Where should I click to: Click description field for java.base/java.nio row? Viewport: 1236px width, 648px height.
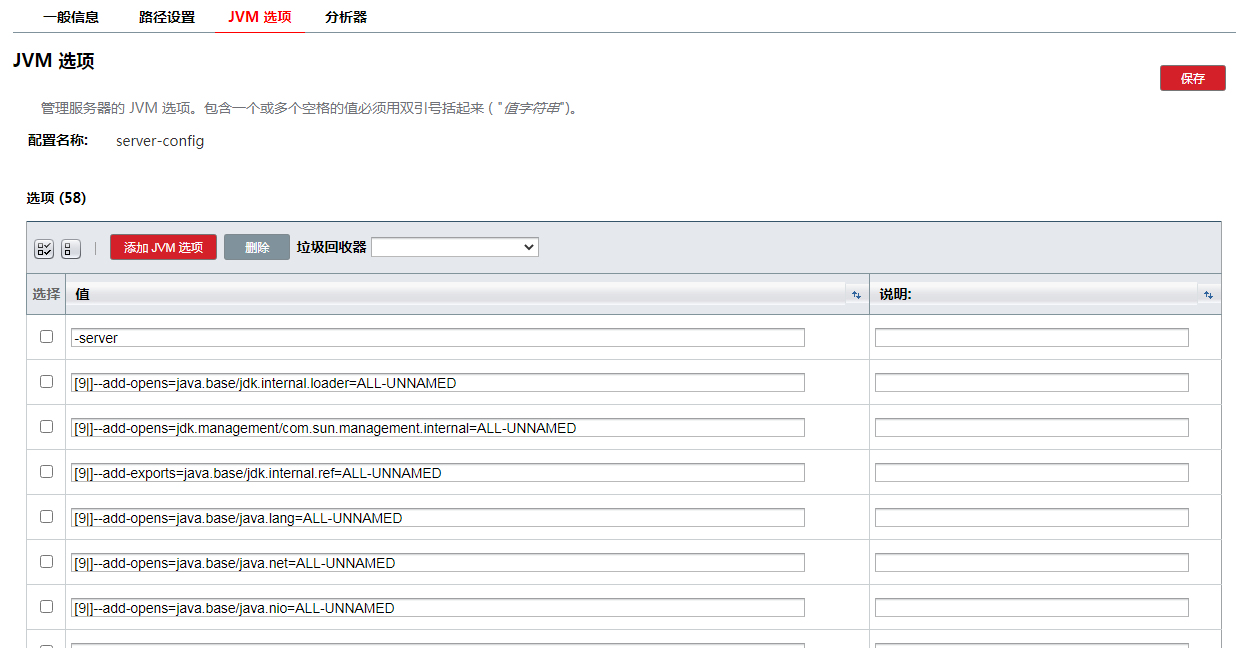pos(1031,608)
